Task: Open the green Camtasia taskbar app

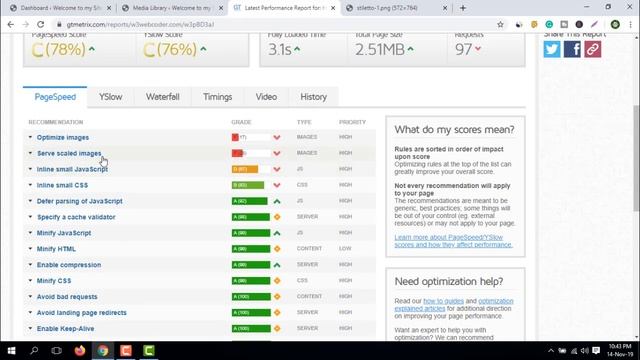Action: (x=149, y=351)
